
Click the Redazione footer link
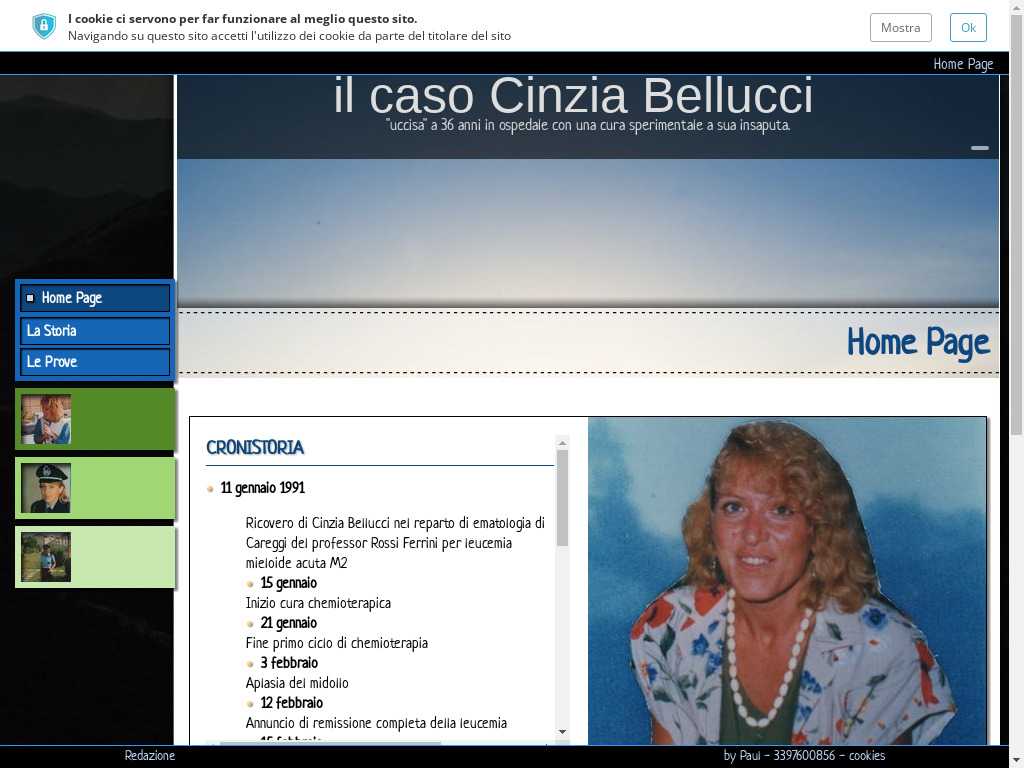point(149,756)
